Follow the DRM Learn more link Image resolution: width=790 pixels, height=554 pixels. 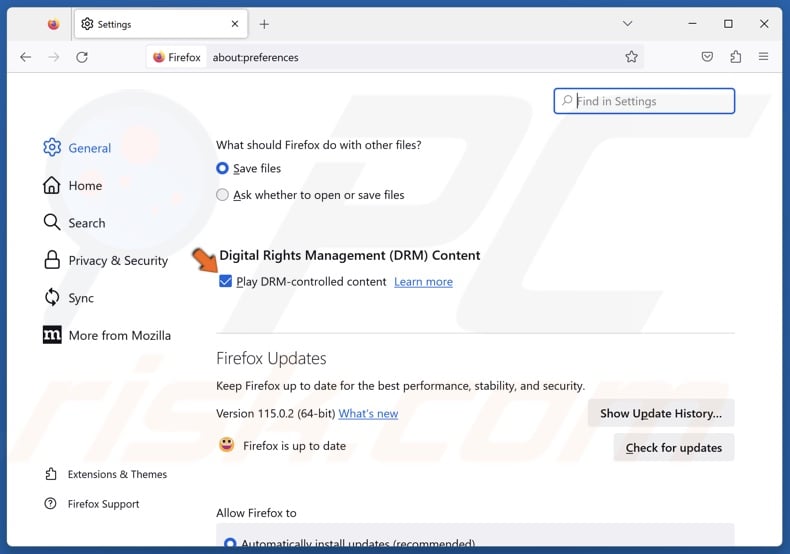click(423, 282)
